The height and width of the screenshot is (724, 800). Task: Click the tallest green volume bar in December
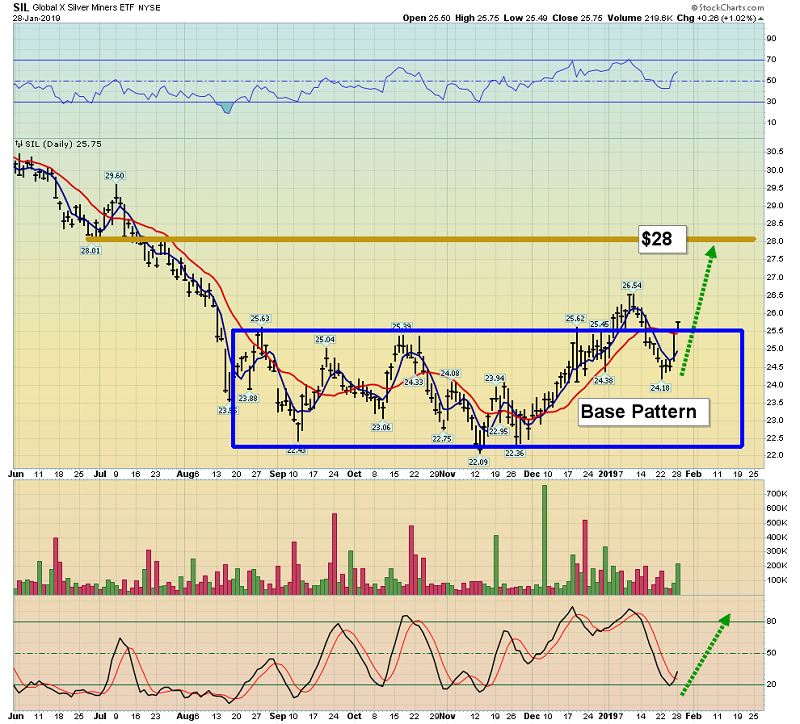[x=544, y=540]
